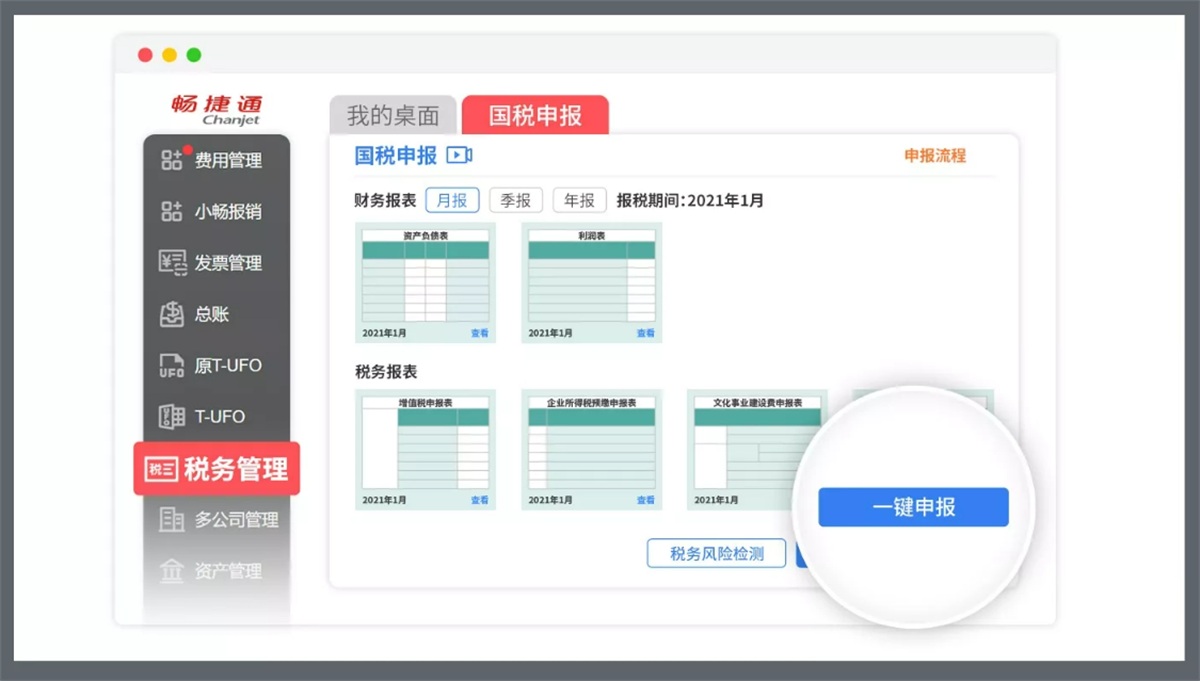Image resolution: width=1200 pixels, height=681 pixels.
Task: Open the 增值税申报表 thumbnail
Action: (x=425, y=449)
